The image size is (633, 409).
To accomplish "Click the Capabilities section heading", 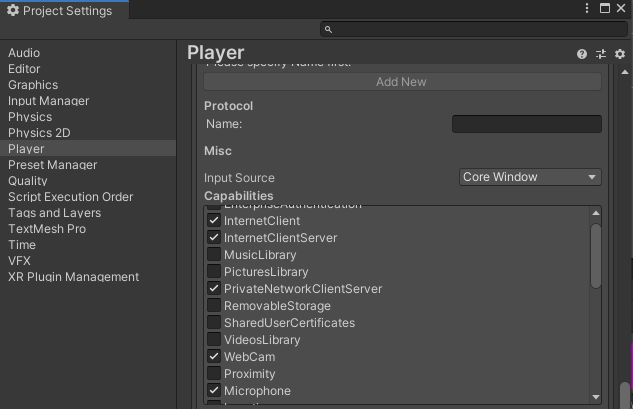I will click(x=239, y=196).
